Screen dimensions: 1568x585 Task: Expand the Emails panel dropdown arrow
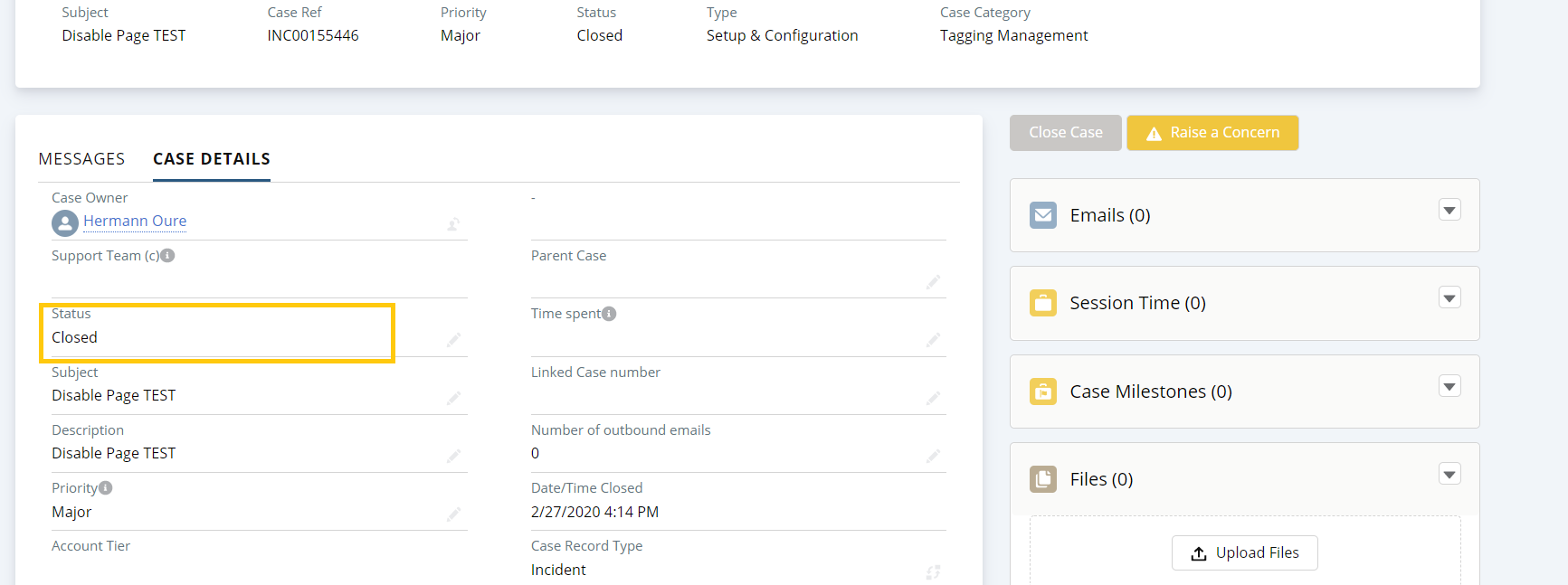pyautogui.click(x=1449, y=211)
